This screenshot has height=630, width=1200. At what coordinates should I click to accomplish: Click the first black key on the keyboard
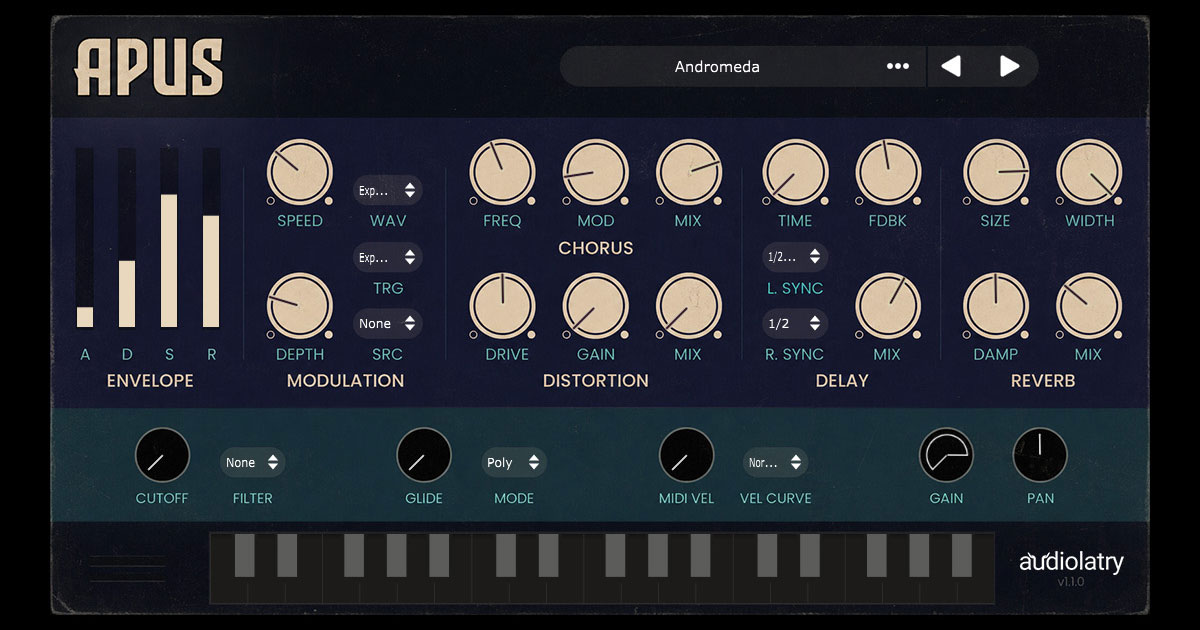245,555
